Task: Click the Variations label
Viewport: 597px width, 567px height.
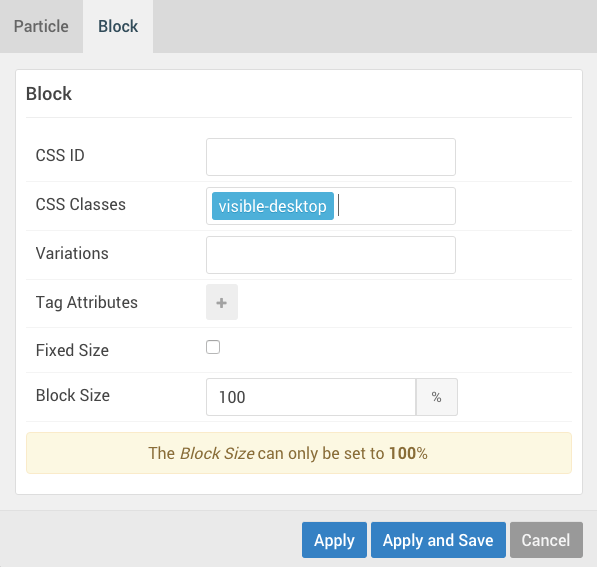Action: click(x=72, y=253)
